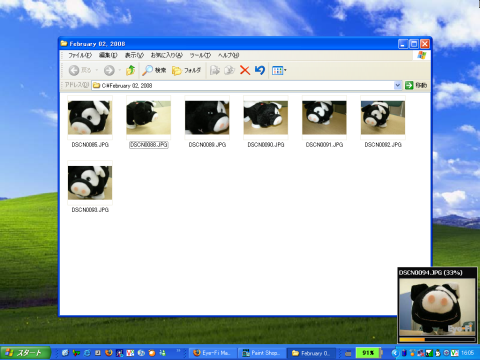Expand the address bar dropdown
480x360 pixels.
point(397,85)
